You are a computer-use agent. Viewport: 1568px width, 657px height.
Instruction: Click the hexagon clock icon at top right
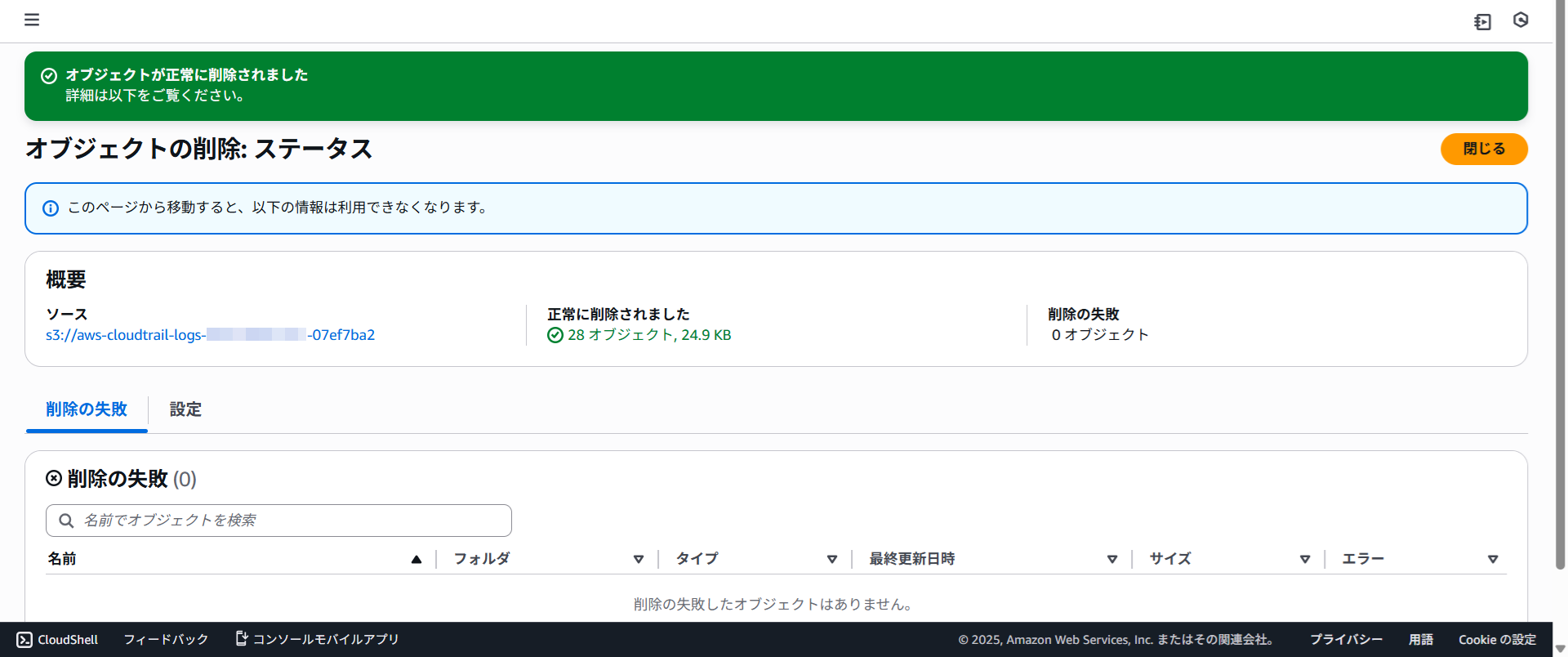click(x=1520, y=20)
